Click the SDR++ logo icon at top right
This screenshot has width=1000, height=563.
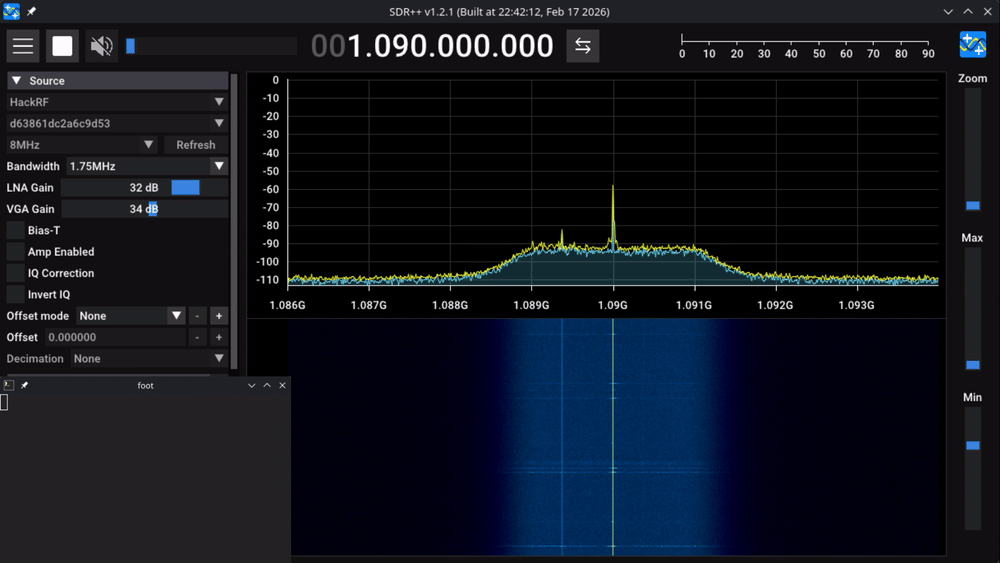[972, 45]
